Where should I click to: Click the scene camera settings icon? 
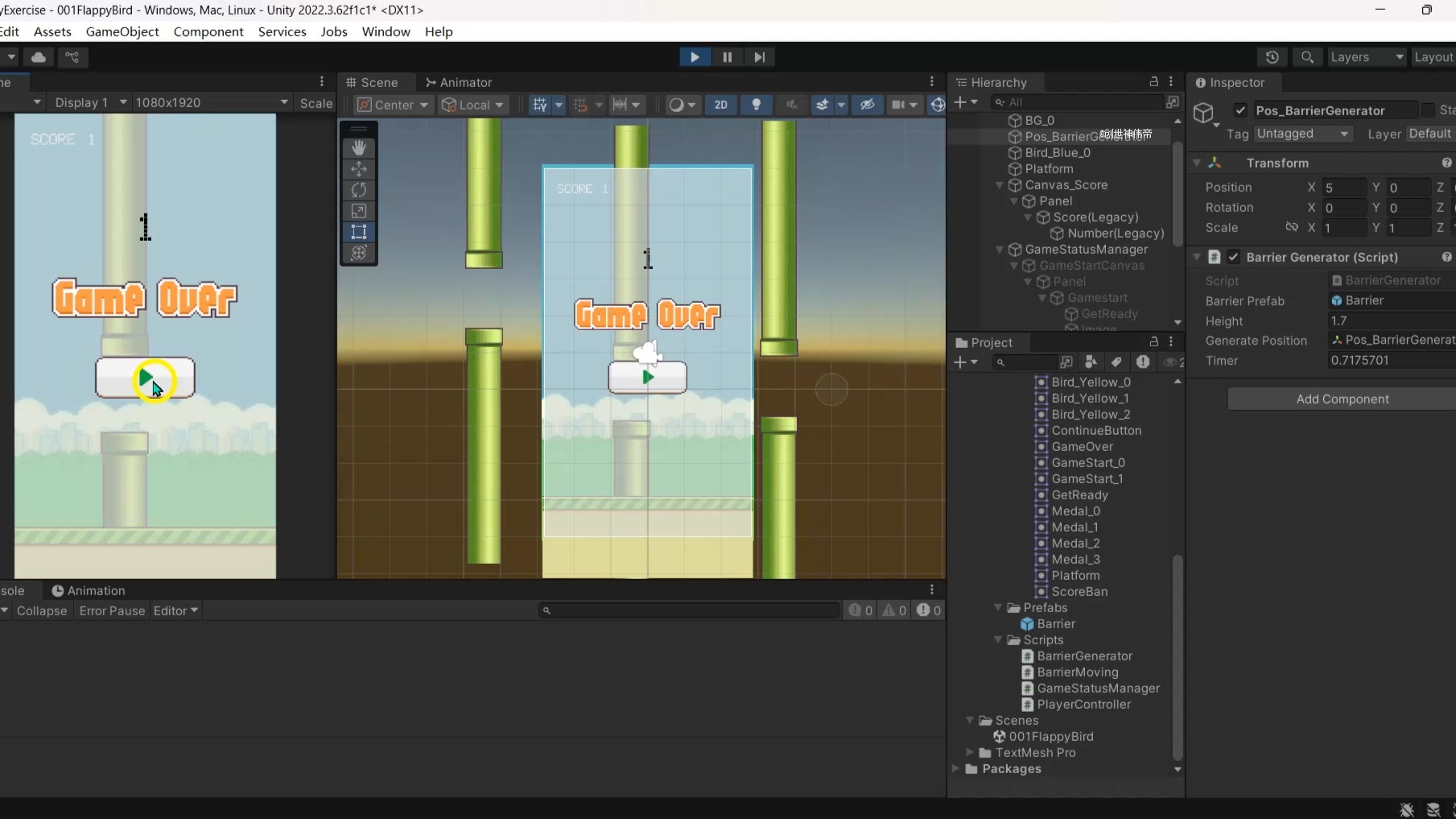click(899, 105)
